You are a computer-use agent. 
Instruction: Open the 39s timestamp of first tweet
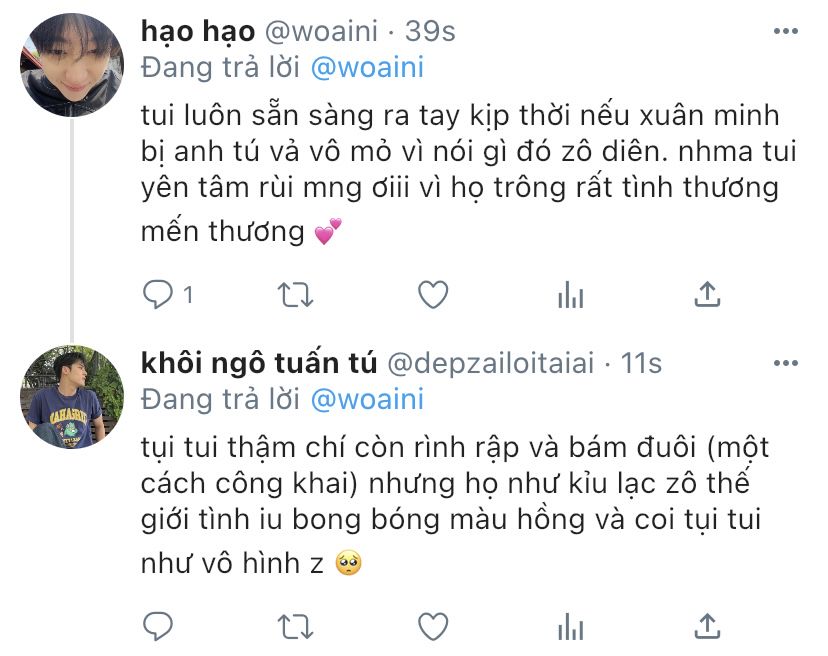coord(430,31)
